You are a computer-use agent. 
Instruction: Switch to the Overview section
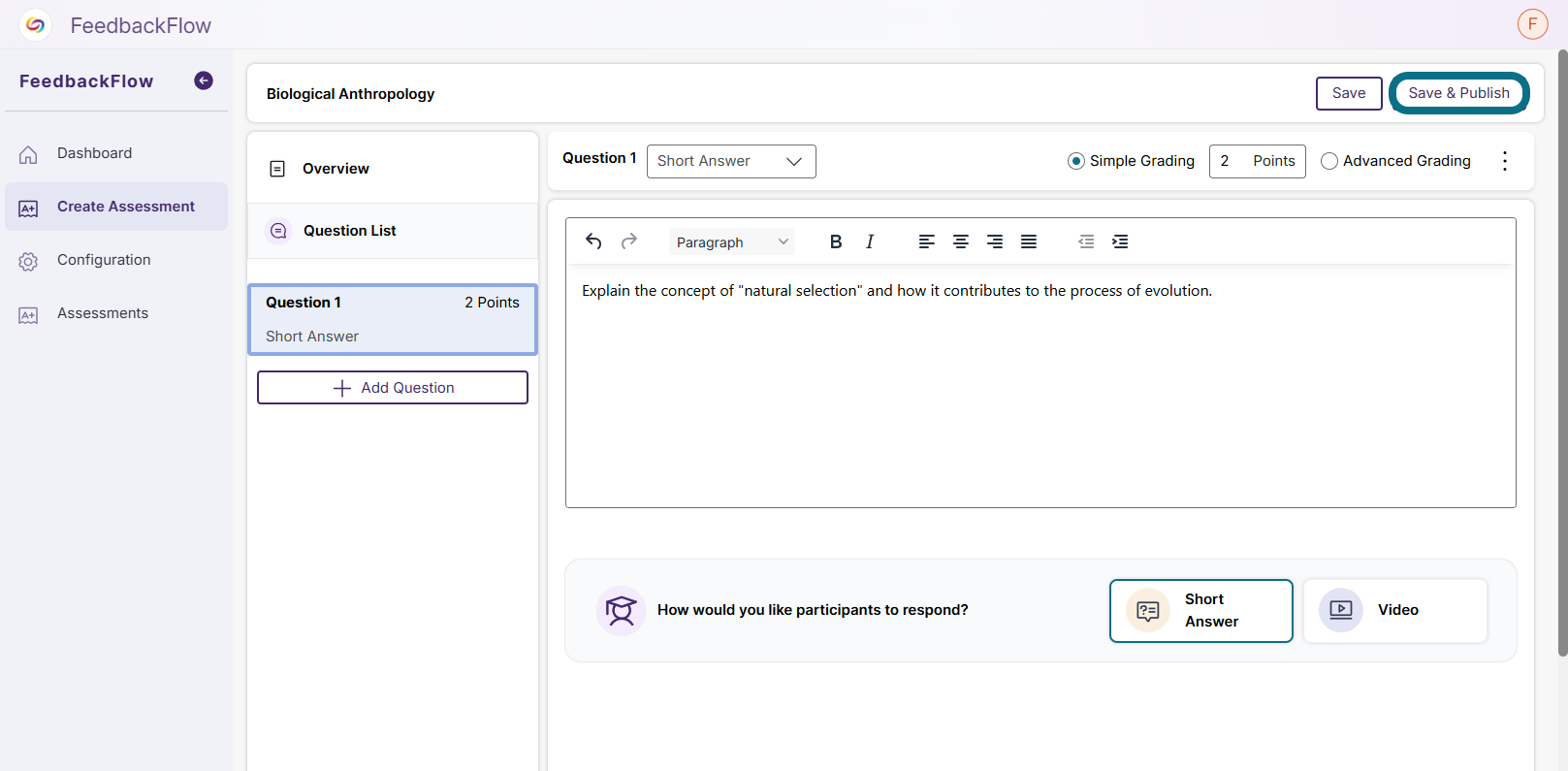pos(393,169)
